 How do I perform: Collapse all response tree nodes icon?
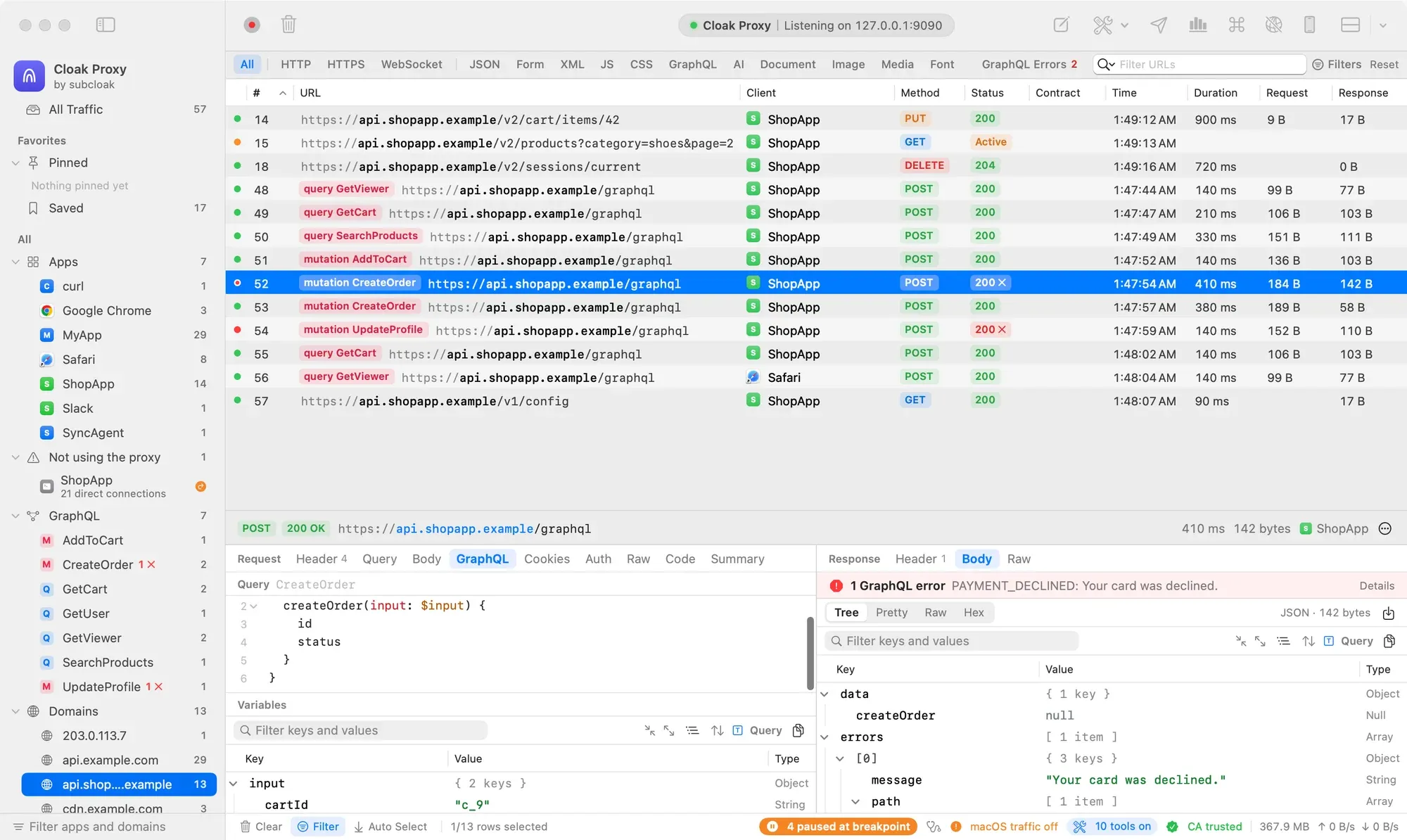[1241, 642]
